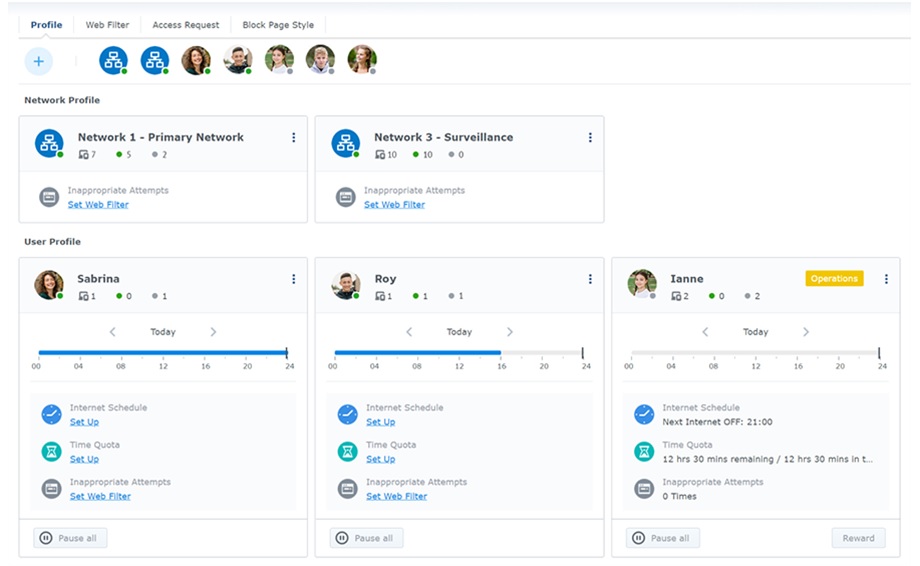Select first network profile icon in top row
Viewport: 920px width, 566px height.
click(x=113, y=60)
